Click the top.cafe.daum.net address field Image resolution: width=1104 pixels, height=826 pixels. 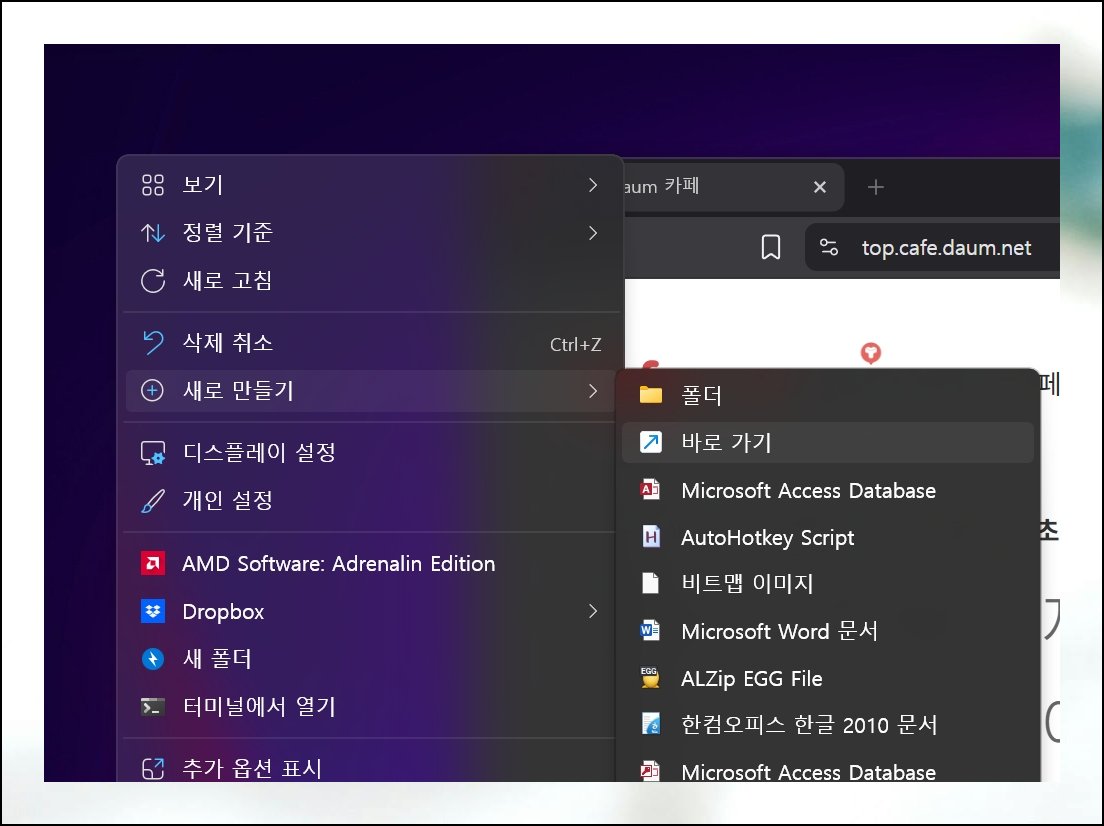coord(932,247)
